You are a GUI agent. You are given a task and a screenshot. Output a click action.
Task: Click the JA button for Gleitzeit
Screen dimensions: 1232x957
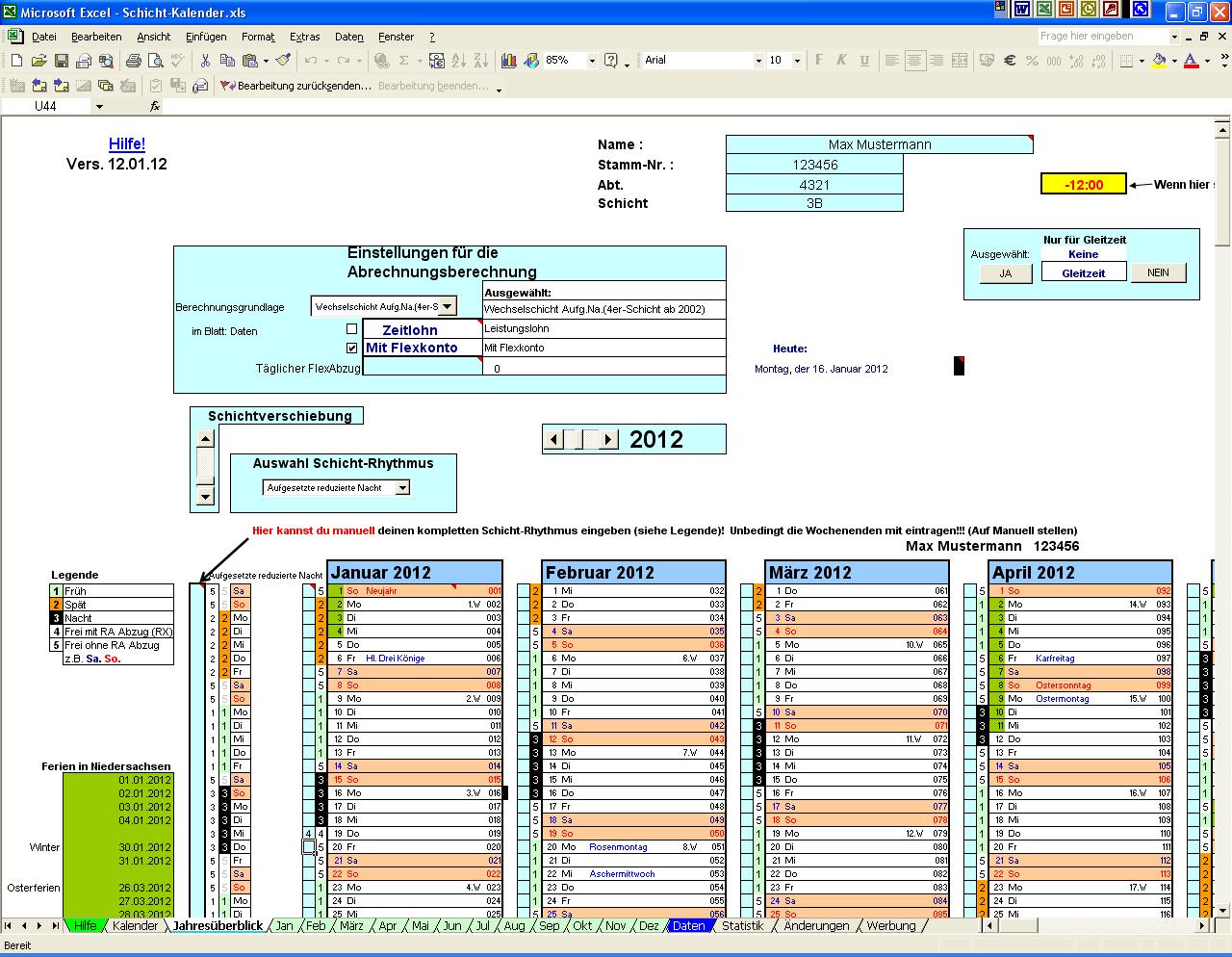click(x=1005, y=273)
